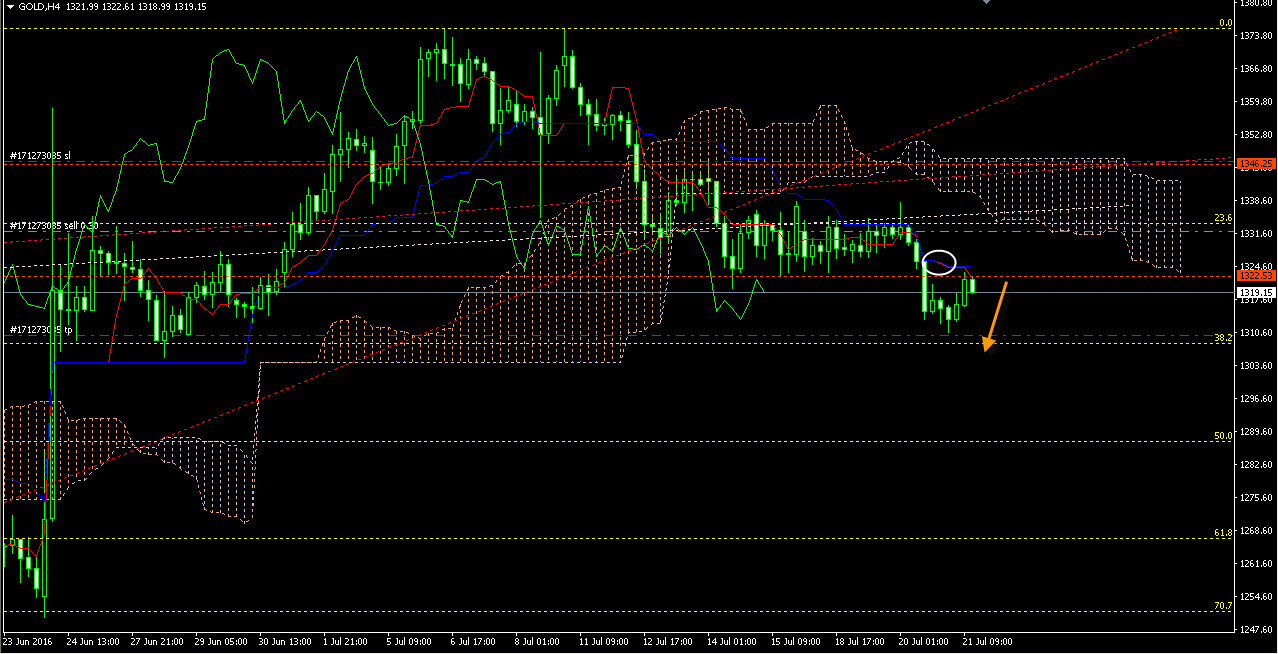
Task: Click 1268.60 on the price axis
Action: (x=1257, y=531)
